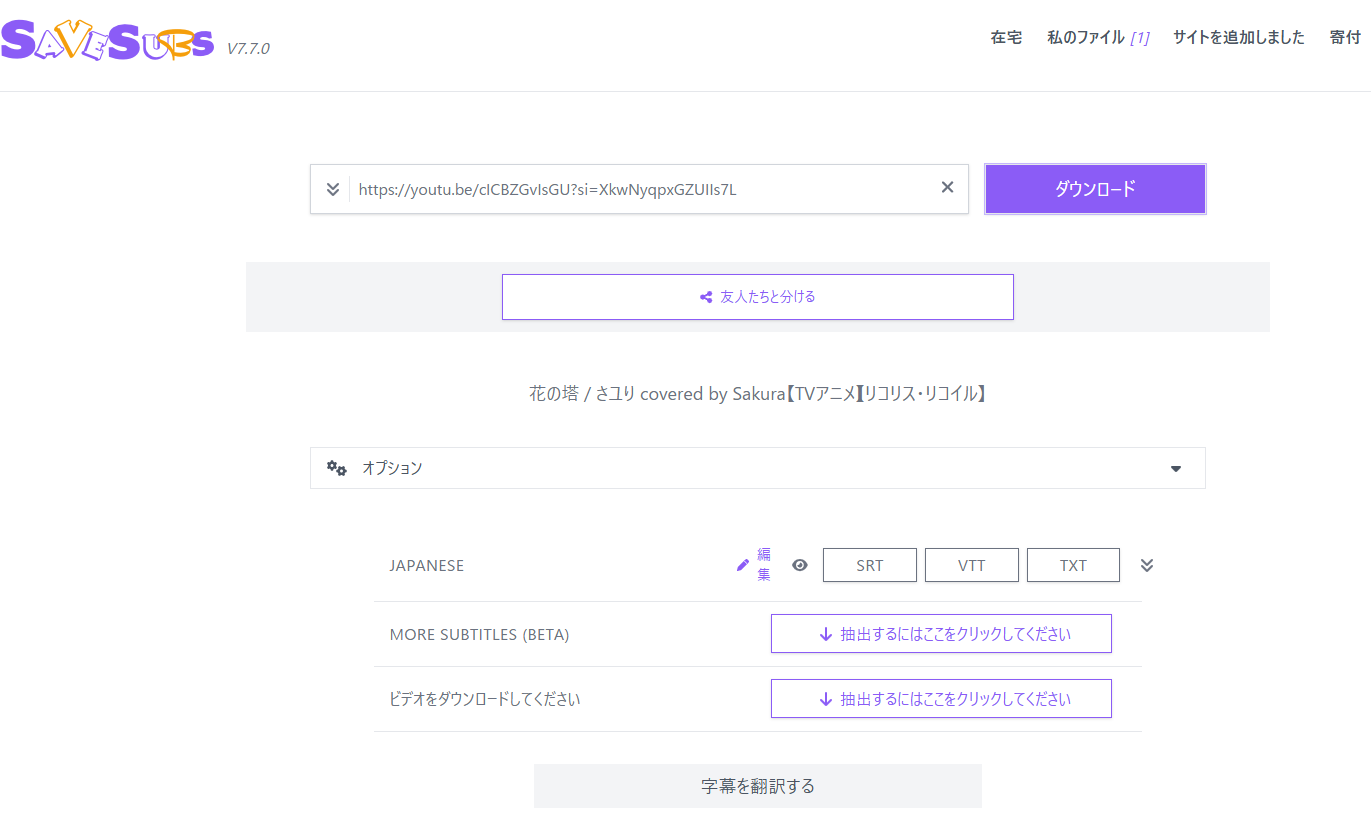Click the gear icon on the オプション bar
The image size is (1371, 817).
tap(335, 467)
